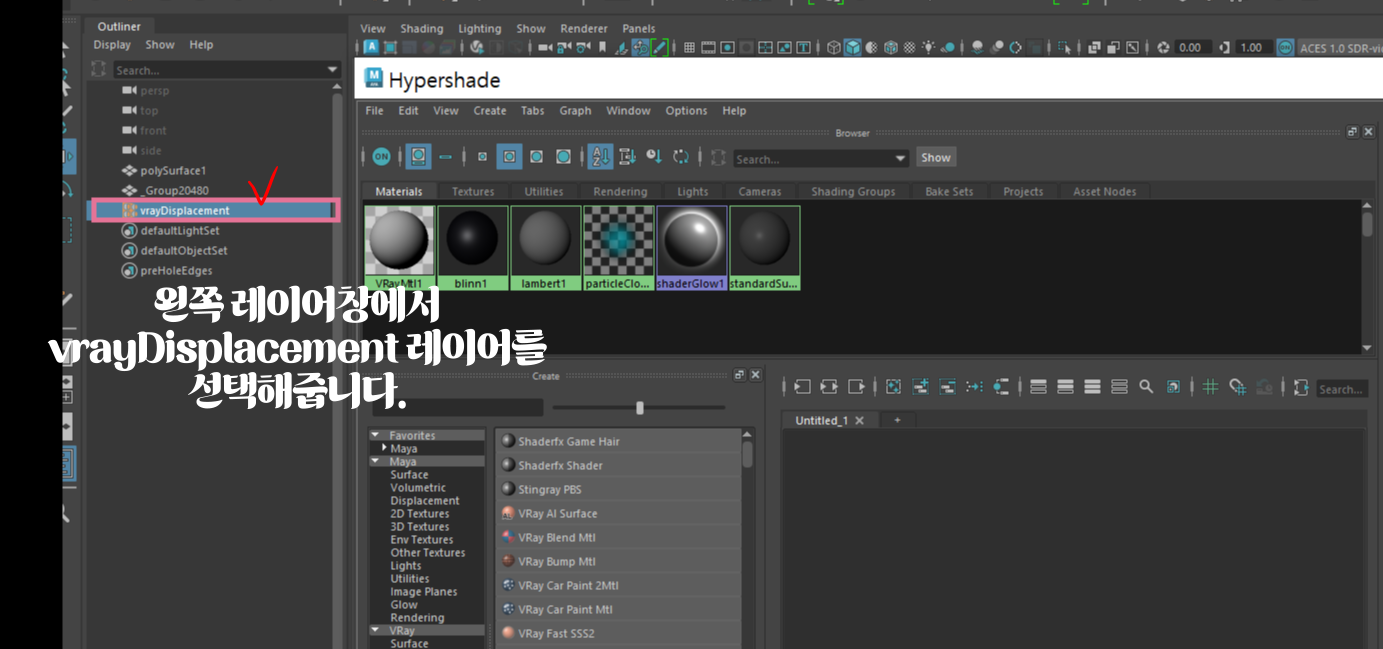Click the clear graph icon
Screen dimensions: 1383x649
tap(894, 386)
